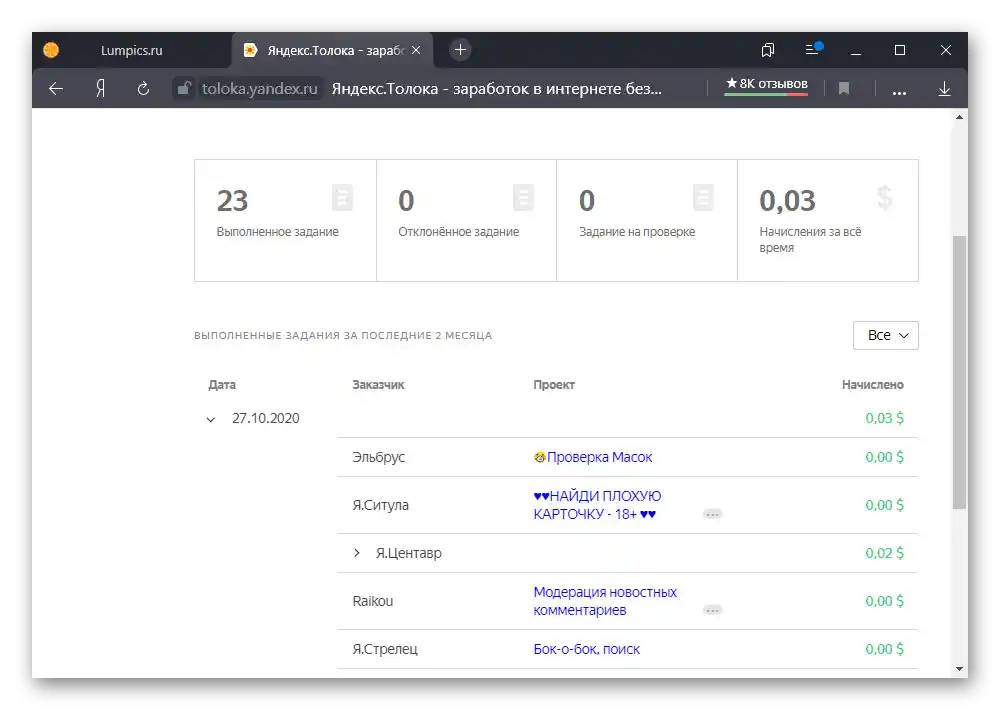Click ellipsis badge next to НАЙДИ ПЛОХУЮ КАРТОЧКУ
1000x710 pixels.
point(712,514)
